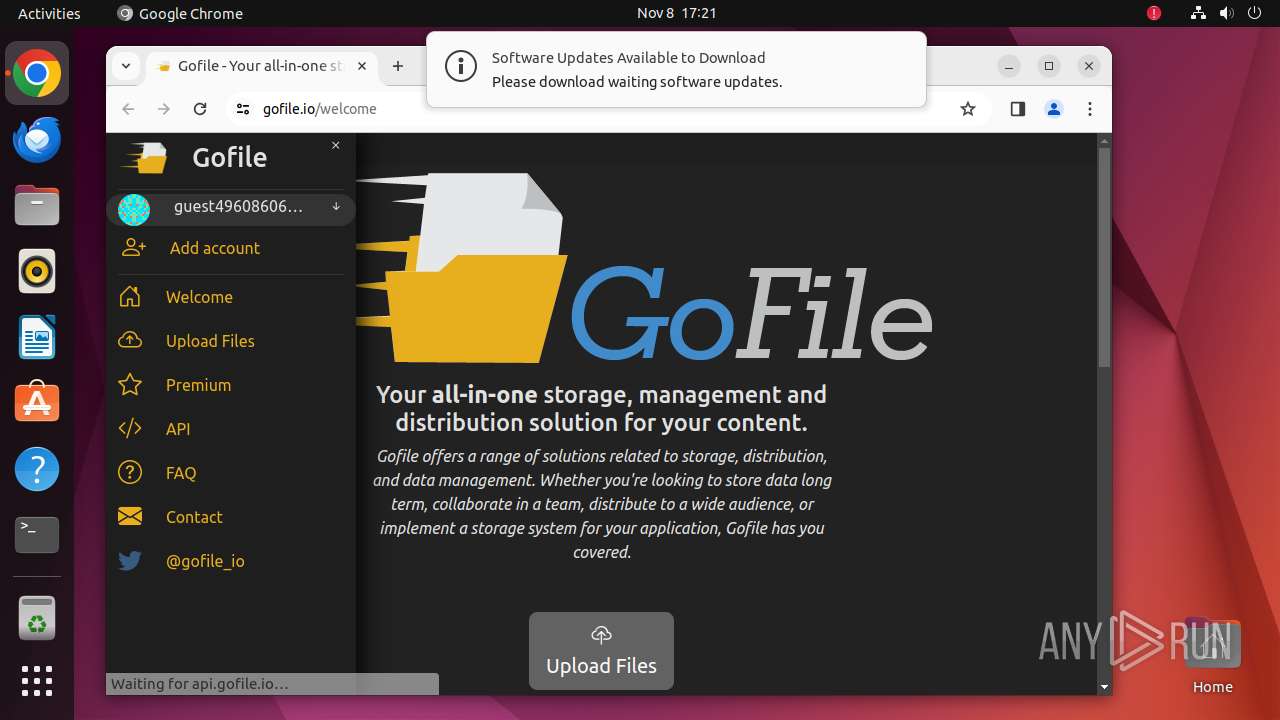Open Files from the dock
The height and width of the screenshot is (720, 1280).
click(x=37, y=205)
